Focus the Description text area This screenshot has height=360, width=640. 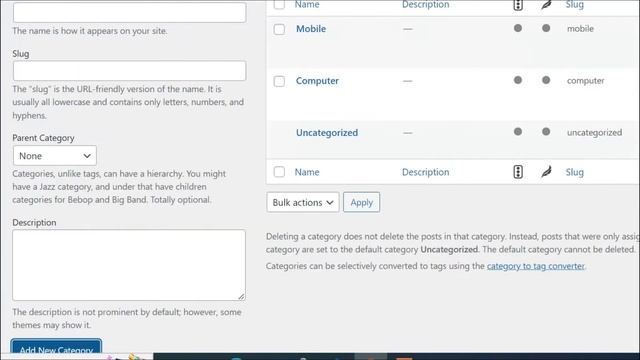click(129, 265)
